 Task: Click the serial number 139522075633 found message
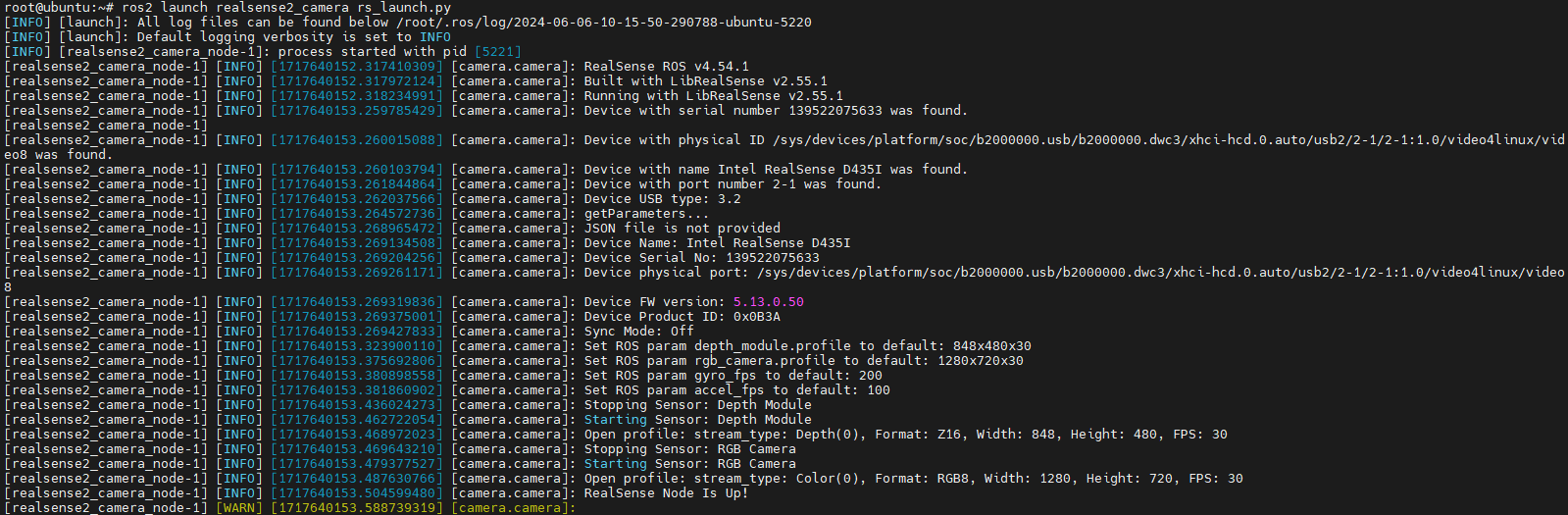click(x=776, y=110)
